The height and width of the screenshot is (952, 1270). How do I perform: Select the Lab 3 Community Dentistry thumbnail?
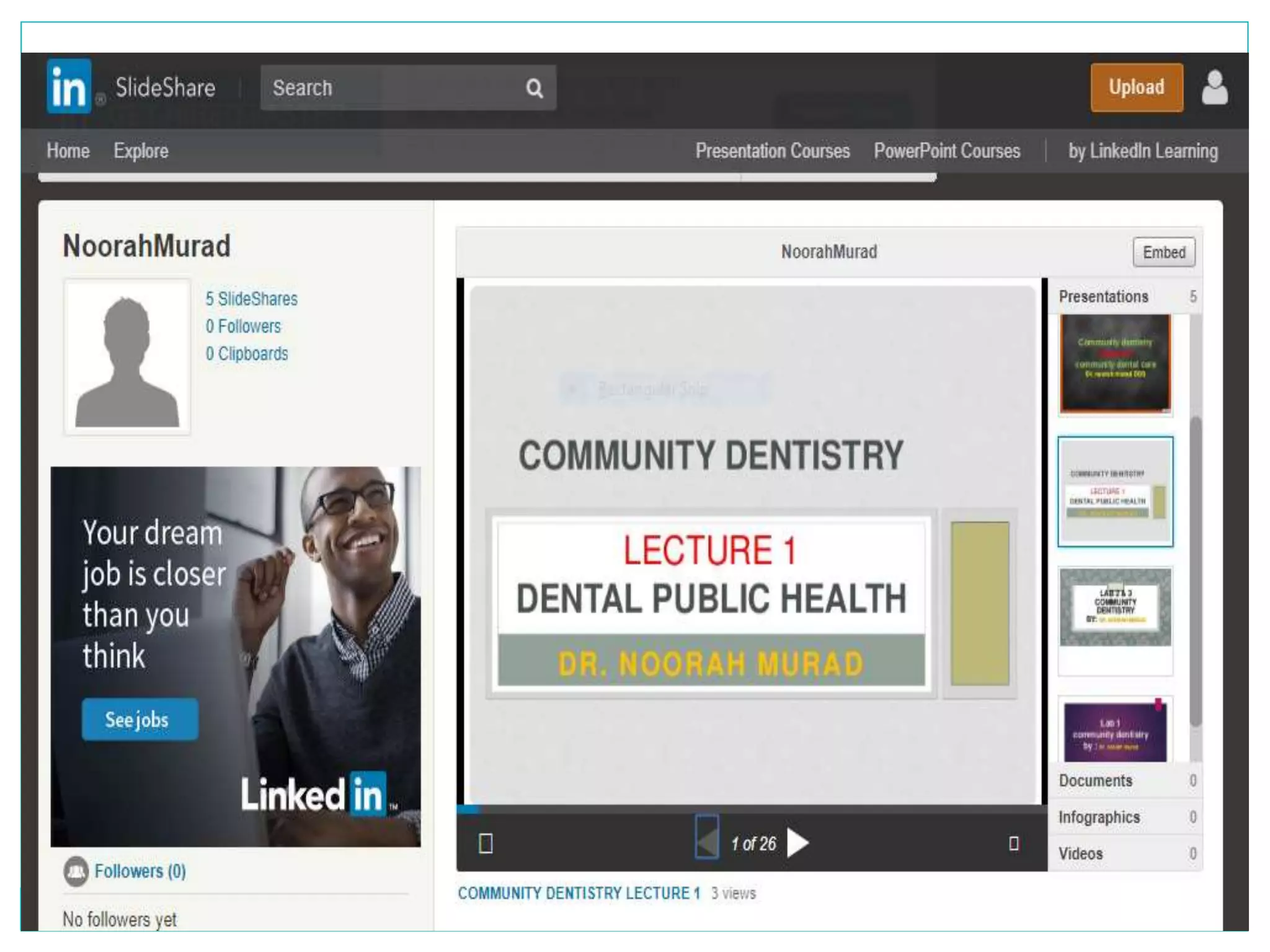click(1115, 607)
